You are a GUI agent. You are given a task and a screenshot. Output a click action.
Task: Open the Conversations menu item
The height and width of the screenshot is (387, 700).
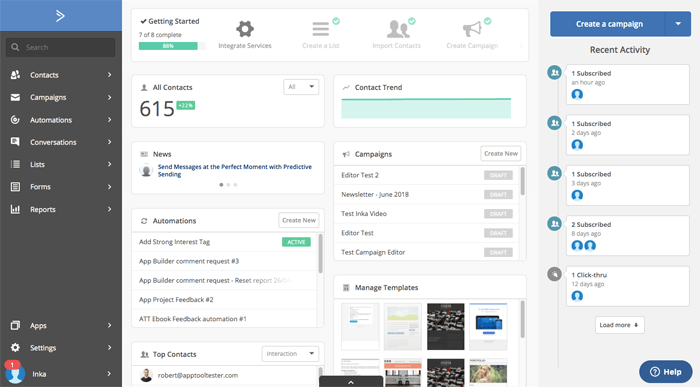(61, 142)
